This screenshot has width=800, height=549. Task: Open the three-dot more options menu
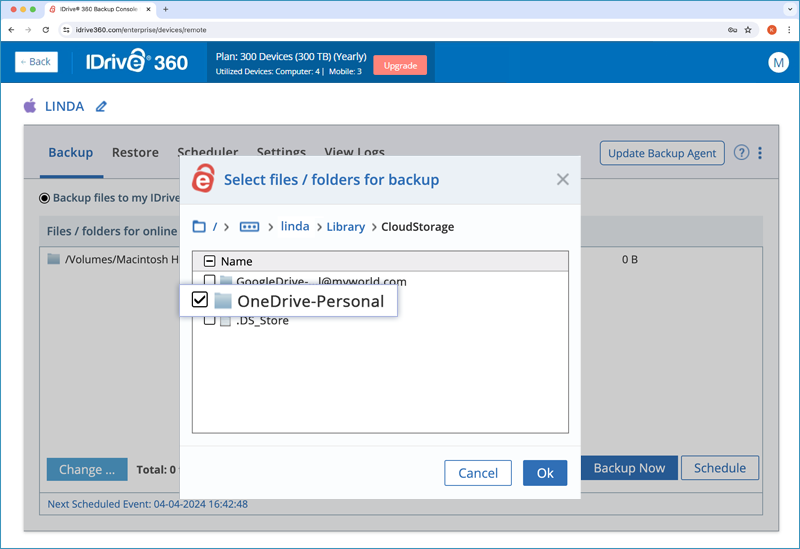(760, 153)
